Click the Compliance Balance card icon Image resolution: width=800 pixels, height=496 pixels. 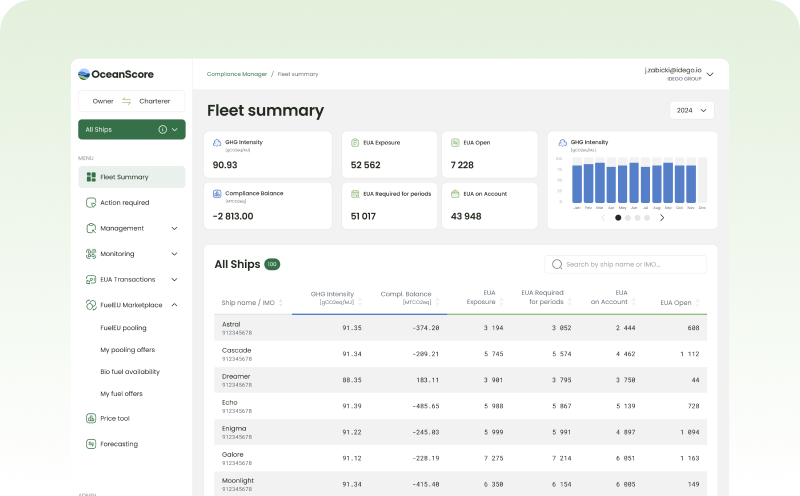tap(218, 193)
